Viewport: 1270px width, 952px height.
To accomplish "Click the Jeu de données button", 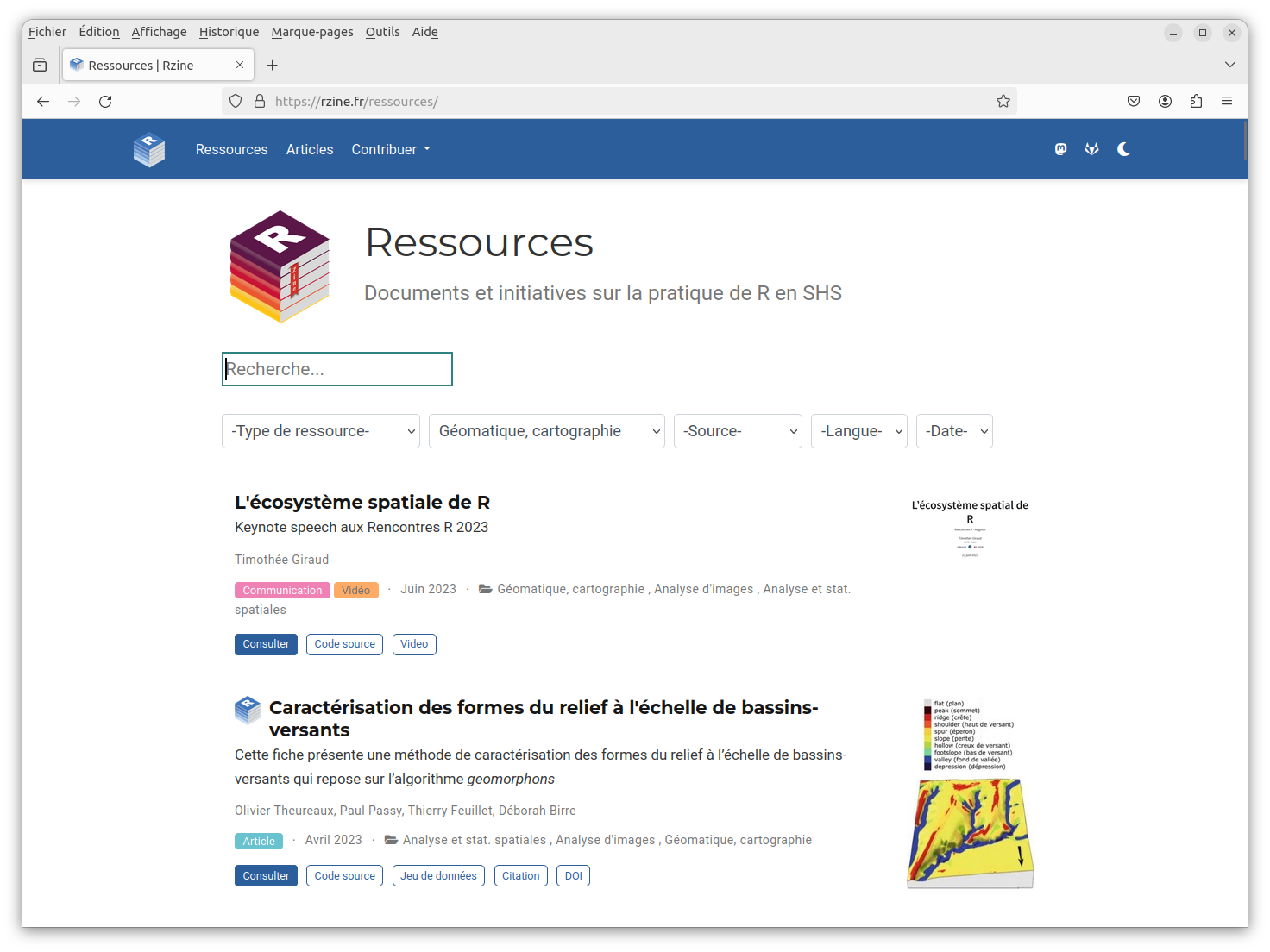I will point(438,876).
